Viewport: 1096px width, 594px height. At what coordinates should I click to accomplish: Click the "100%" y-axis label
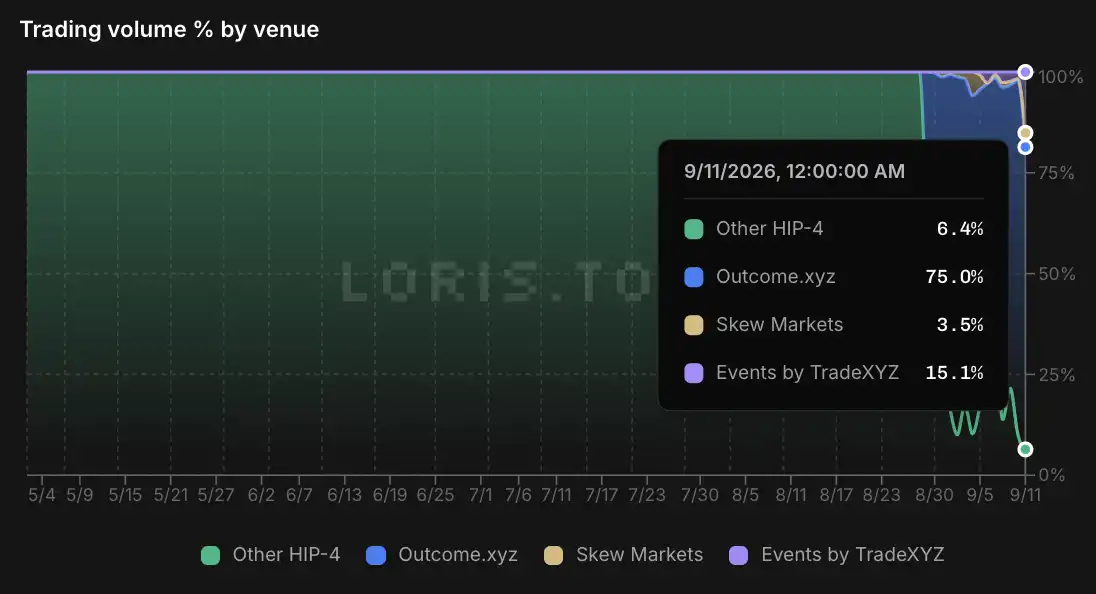(1060, 76)
